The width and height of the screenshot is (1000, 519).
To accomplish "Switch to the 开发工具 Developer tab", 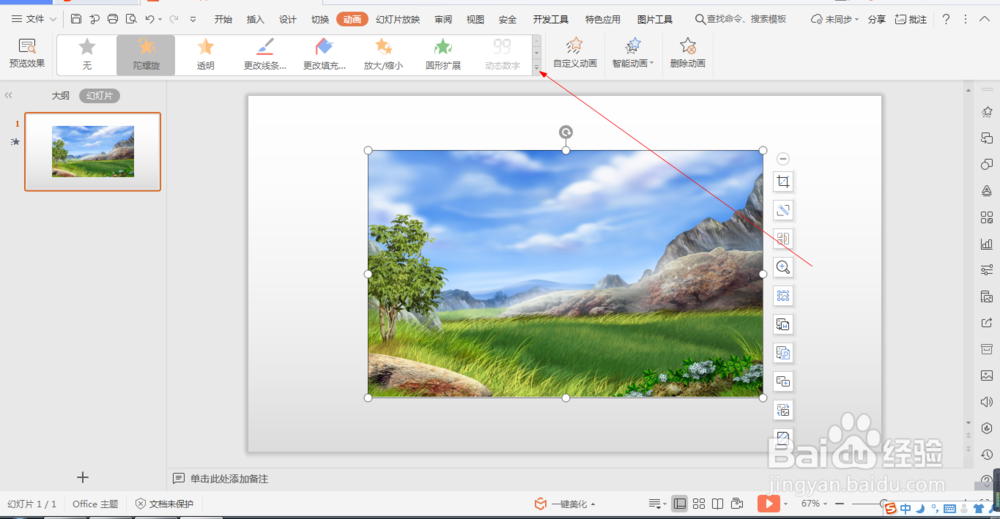I will pyautogui.click(x=550, y=20).
